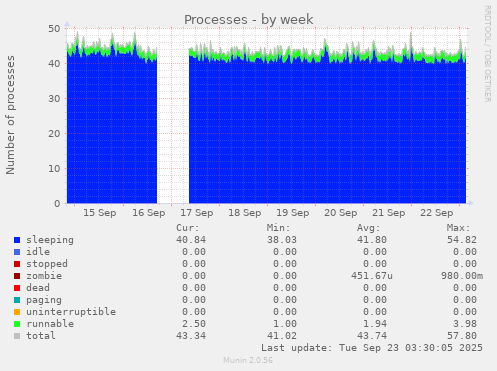Click sleeping maximum value 54.82
The height and width of the screenshot is (371, 497).
coord(462,240)
